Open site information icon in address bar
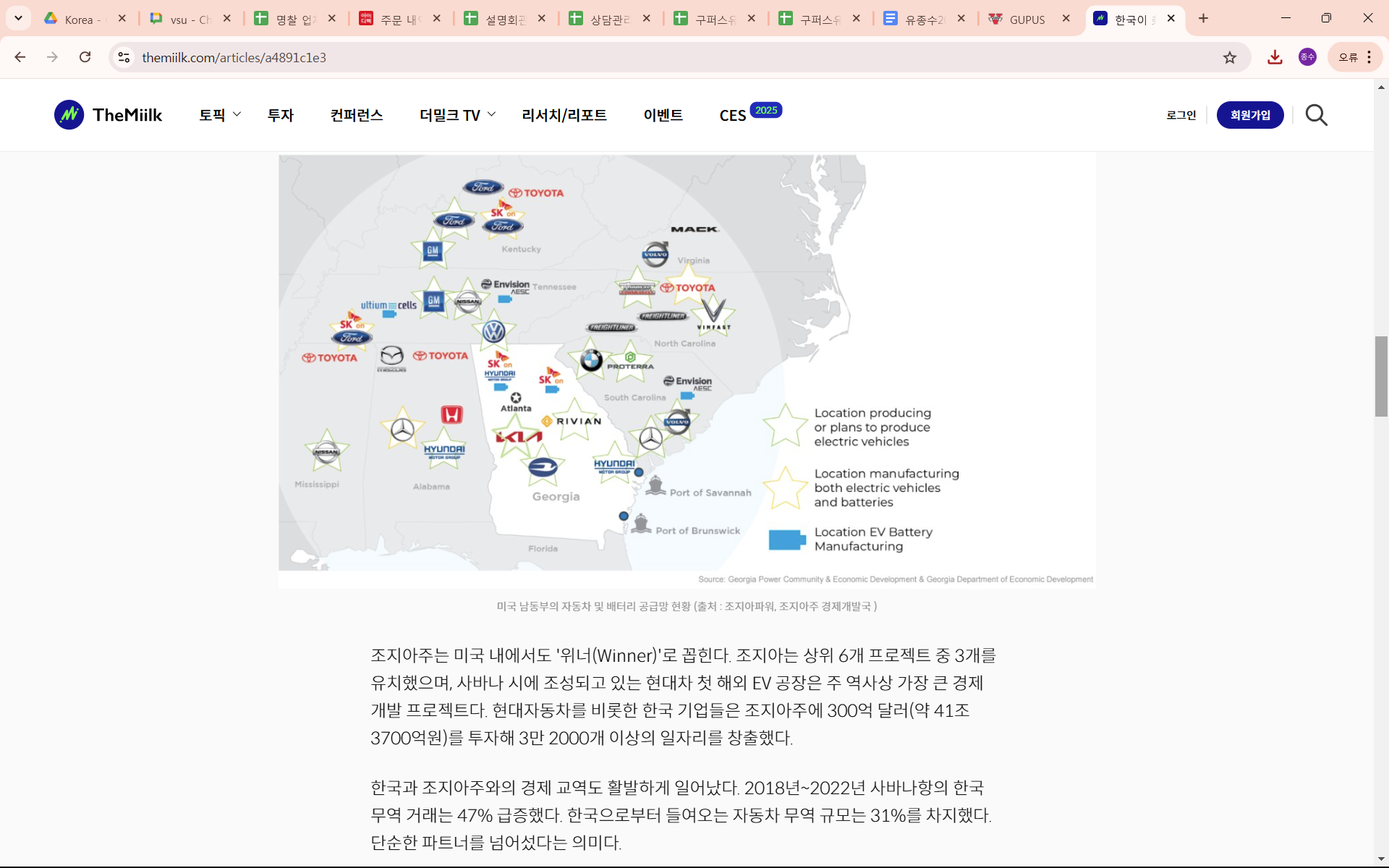This screenshot has height=868, width=1389. point(124,57)
